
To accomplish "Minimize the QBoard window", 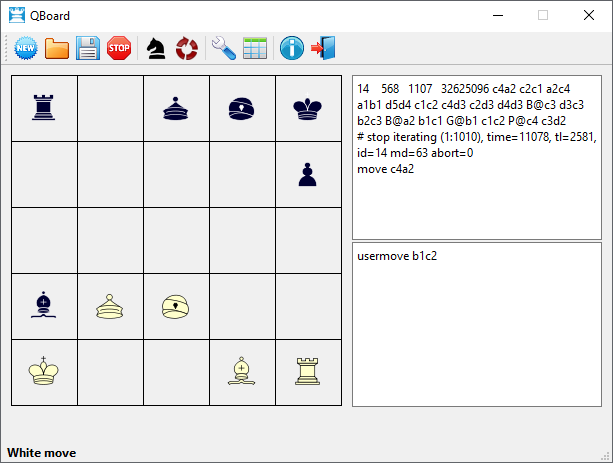I will pos(498,16).
